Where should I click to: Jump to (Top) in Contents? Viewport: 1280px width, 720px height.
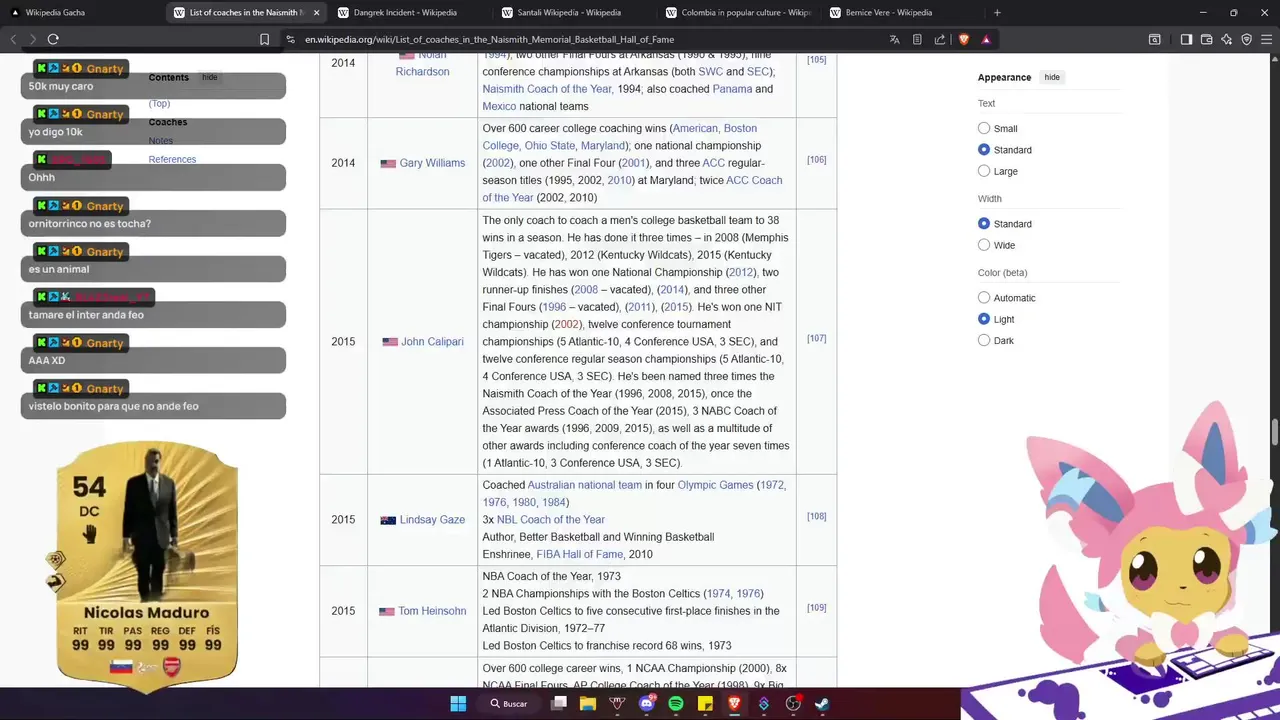click(x=159, y=103)
